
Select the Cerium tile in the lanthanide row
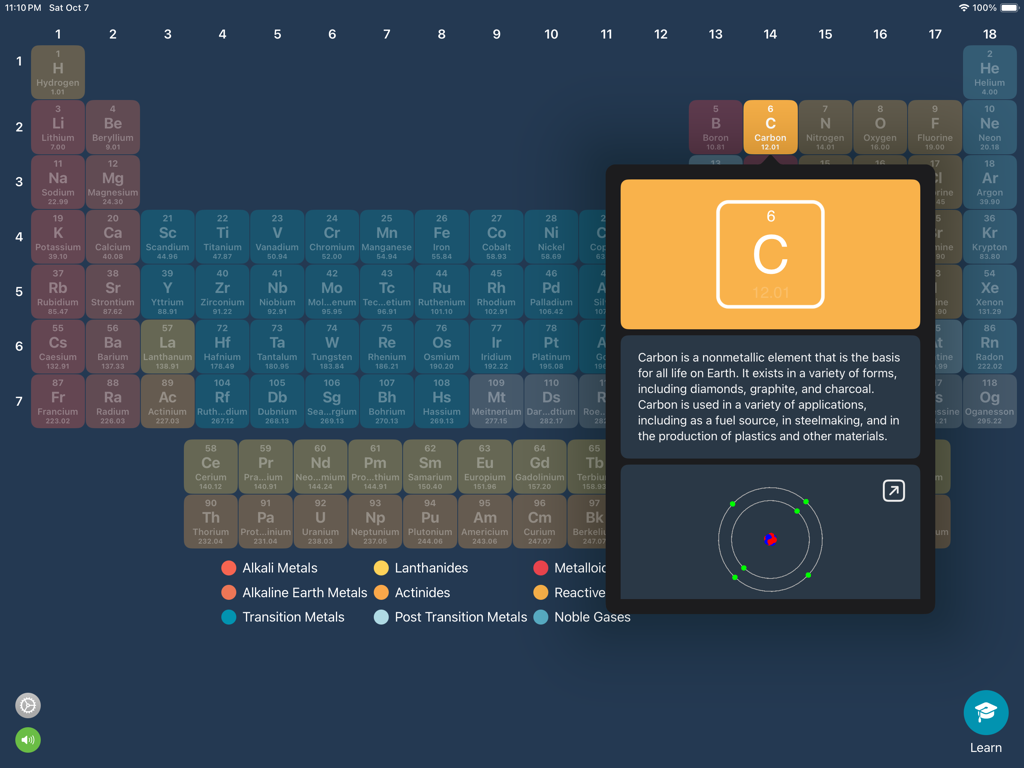[x=210, y=465]
